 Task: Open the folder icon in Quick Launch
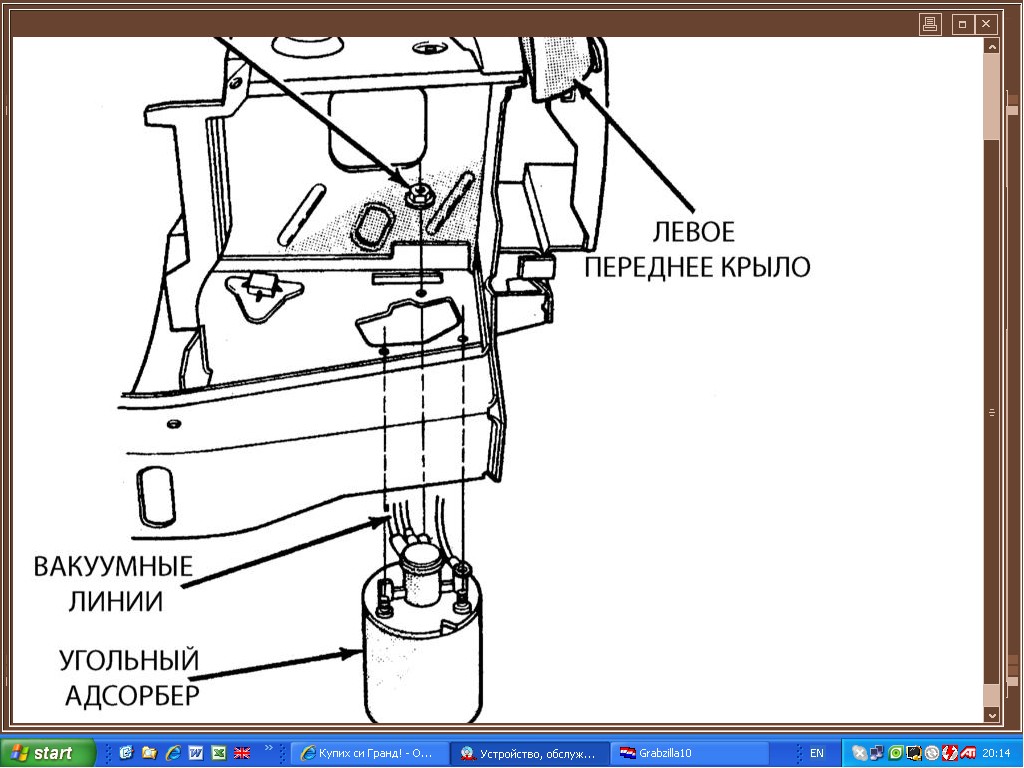pos(149,752)
